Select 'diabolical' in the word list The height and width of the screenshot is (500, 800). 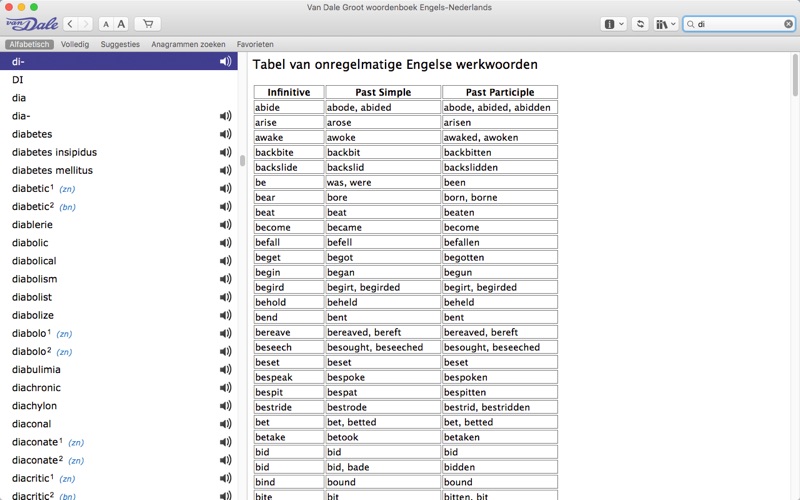click(x=118, y=261)
